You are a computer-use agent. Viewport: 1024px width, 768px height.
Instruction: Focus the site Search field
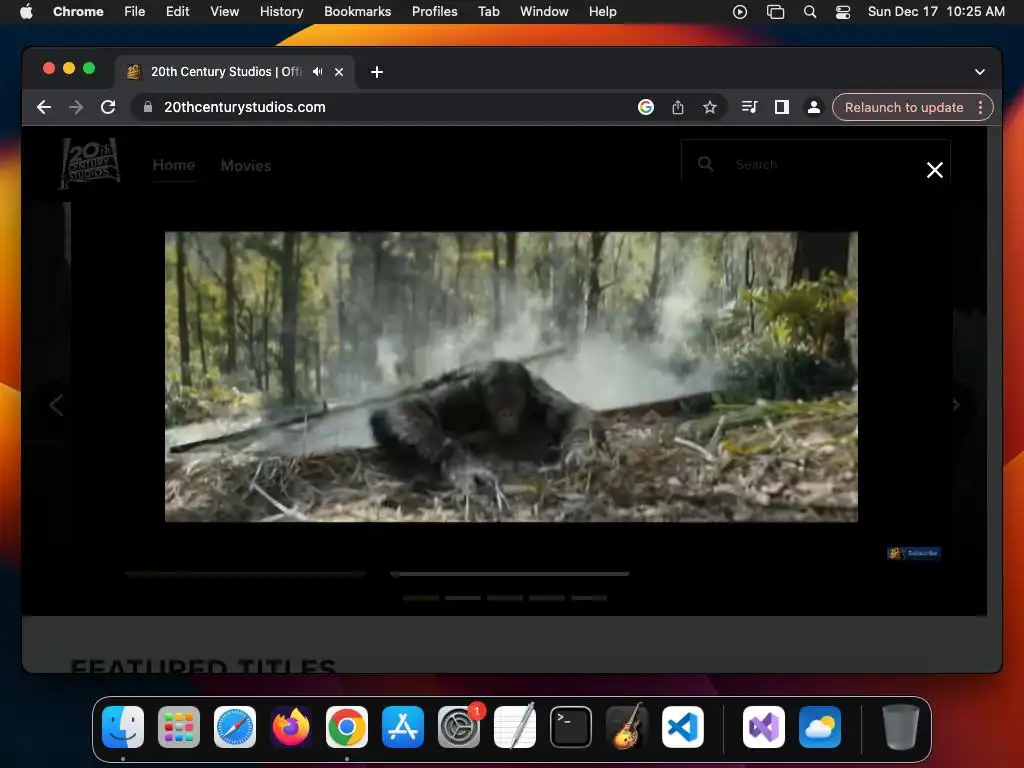(x=816, y=165)
